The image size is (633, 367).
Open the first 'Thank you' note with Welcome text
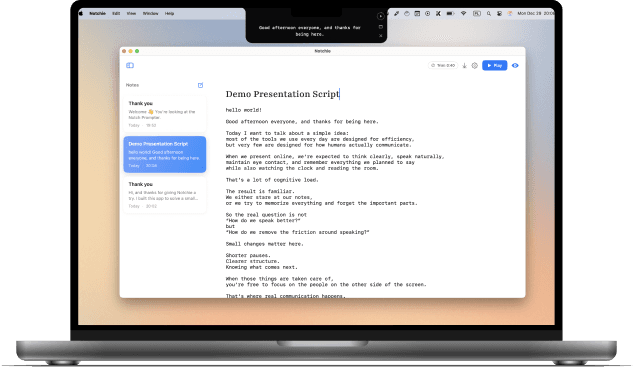coord(165,114)
